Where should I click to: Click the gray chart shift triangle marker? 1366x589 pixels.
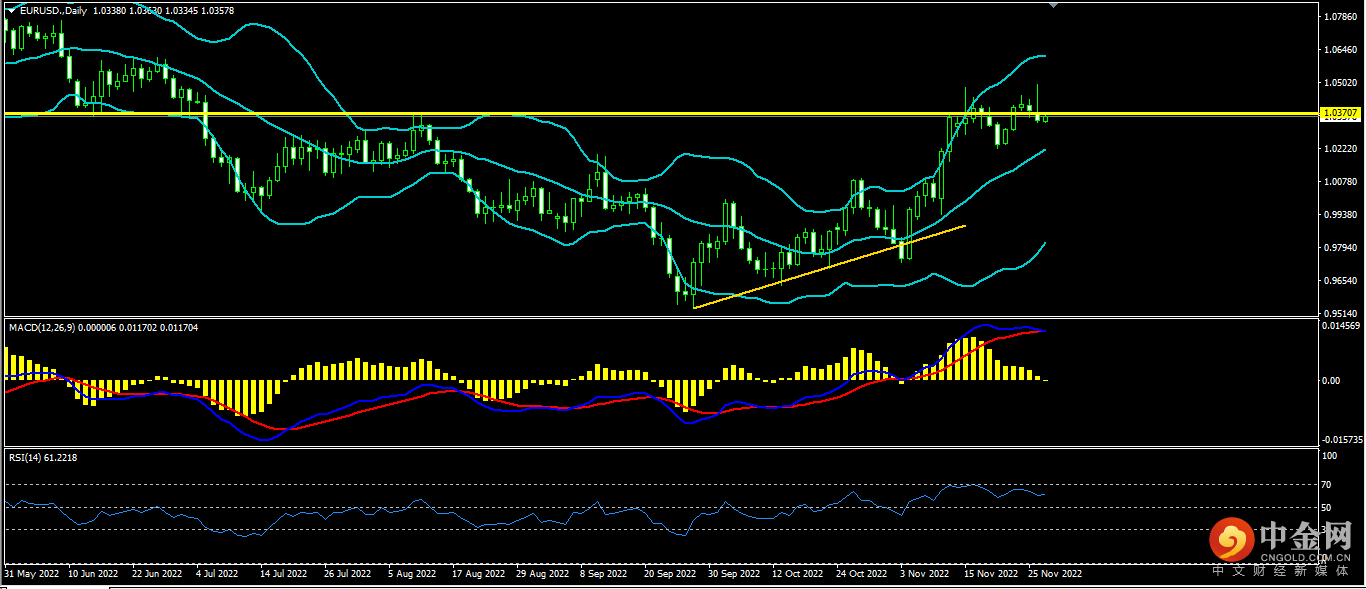pyautogui.click(x=1050, y=6)
